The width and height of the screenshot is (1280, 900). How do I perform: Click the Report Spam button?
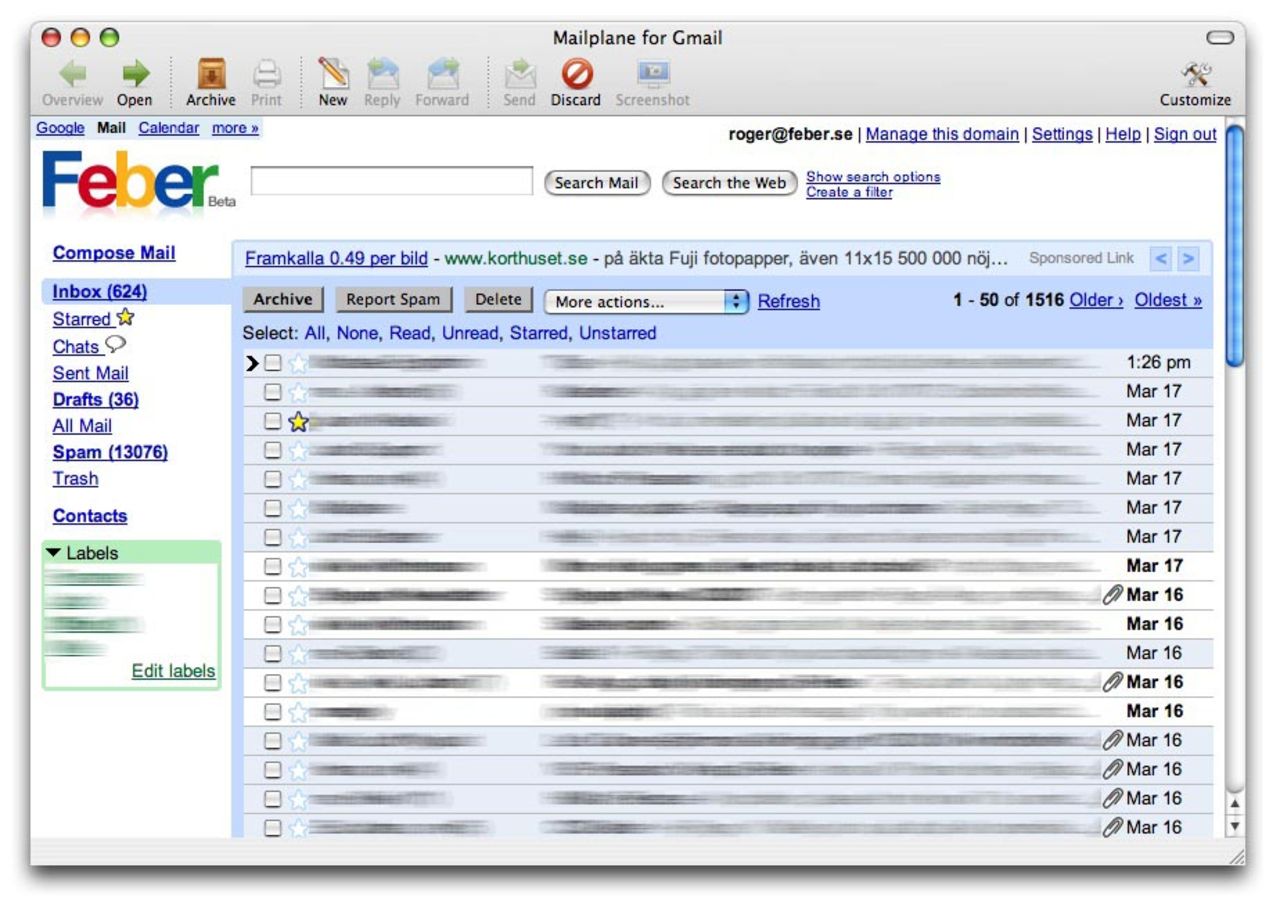(393, 298)
